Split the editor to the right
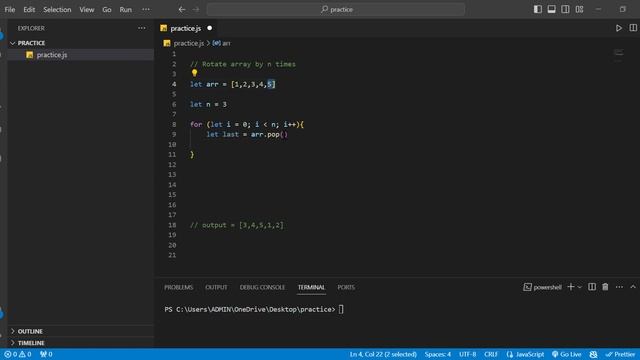640x360 pixels. click(x=633, y=28)
